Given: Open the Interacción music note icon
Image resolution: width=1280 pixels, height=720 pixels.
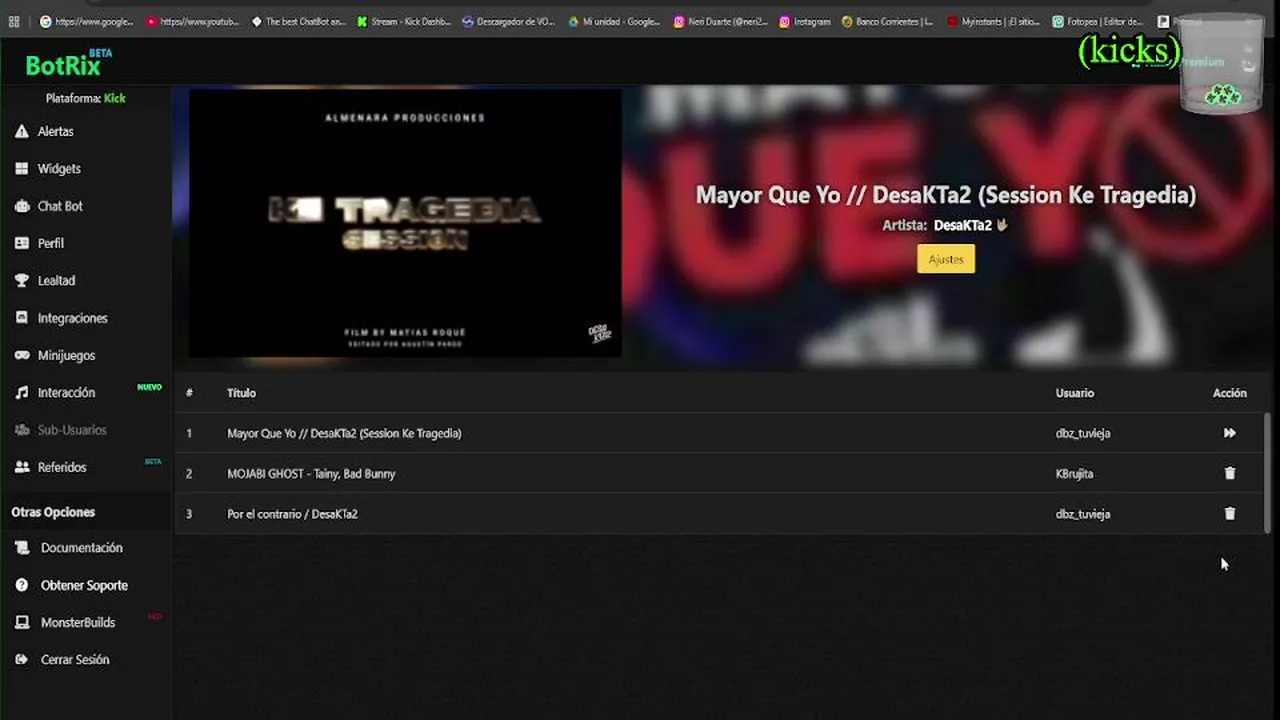Looking at the screenshot, I should (22, 393).
